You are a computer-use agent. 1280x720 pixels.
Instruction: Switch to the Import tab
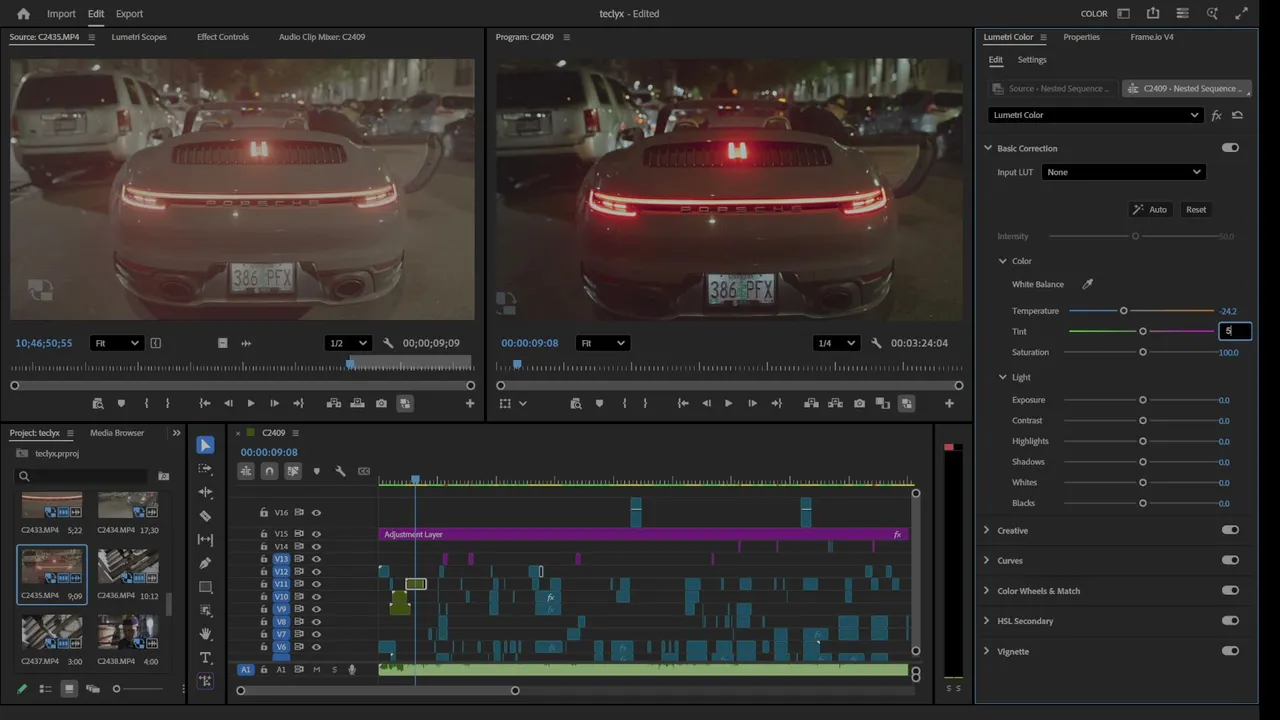(x=61, y=14)
